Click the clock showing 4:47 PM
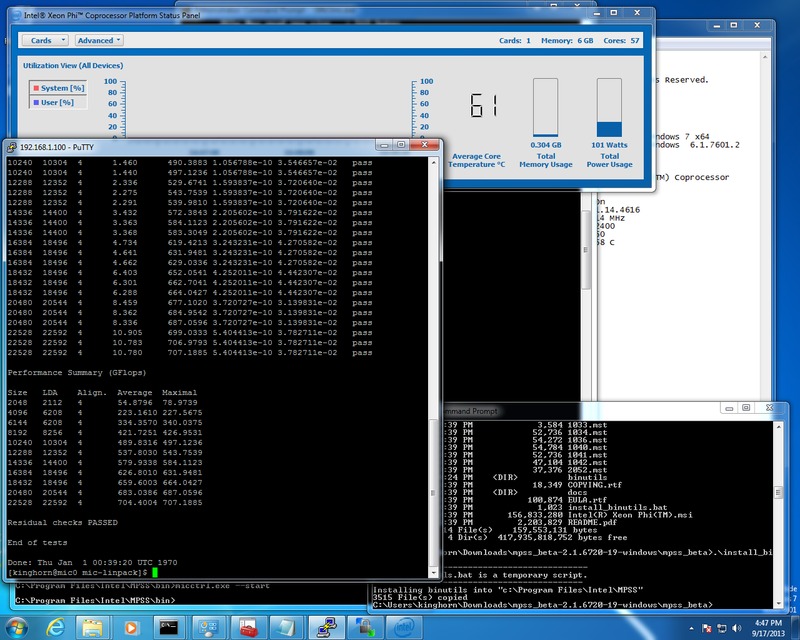 [x=767, y=625]
